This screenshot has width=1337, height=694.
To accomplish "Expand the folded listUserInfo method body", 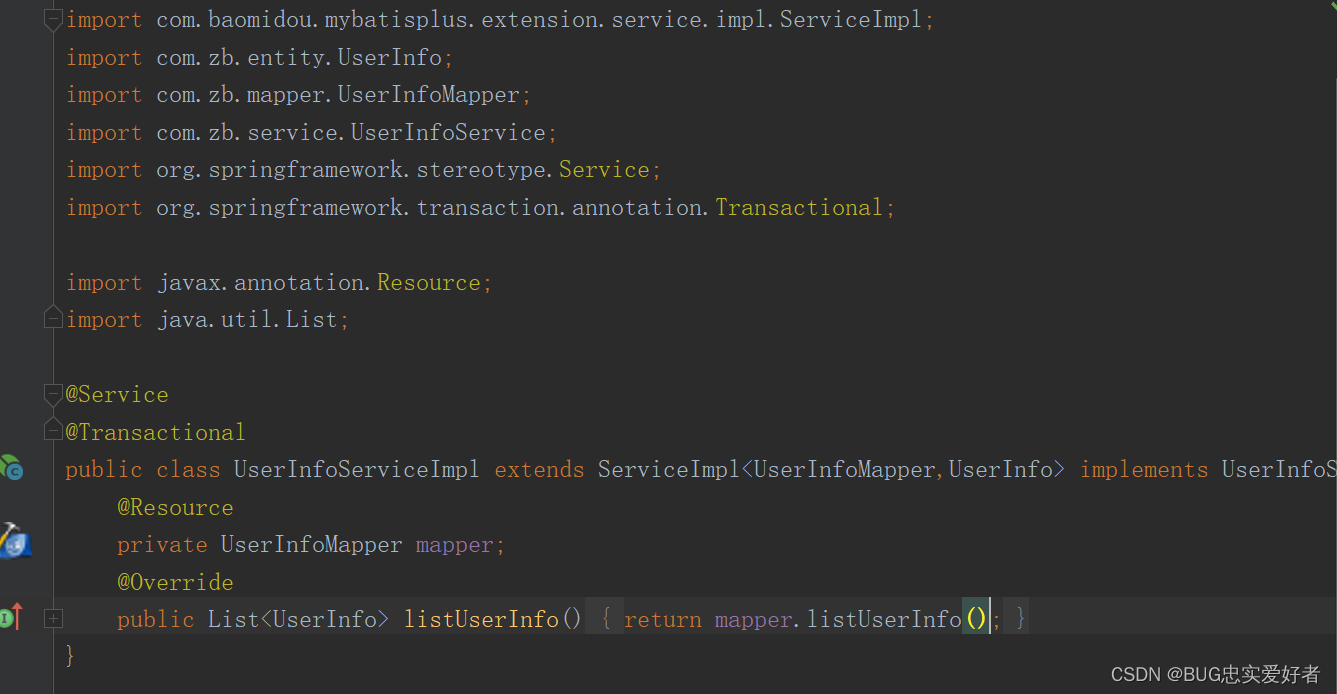I will click(x=53, y=619).
